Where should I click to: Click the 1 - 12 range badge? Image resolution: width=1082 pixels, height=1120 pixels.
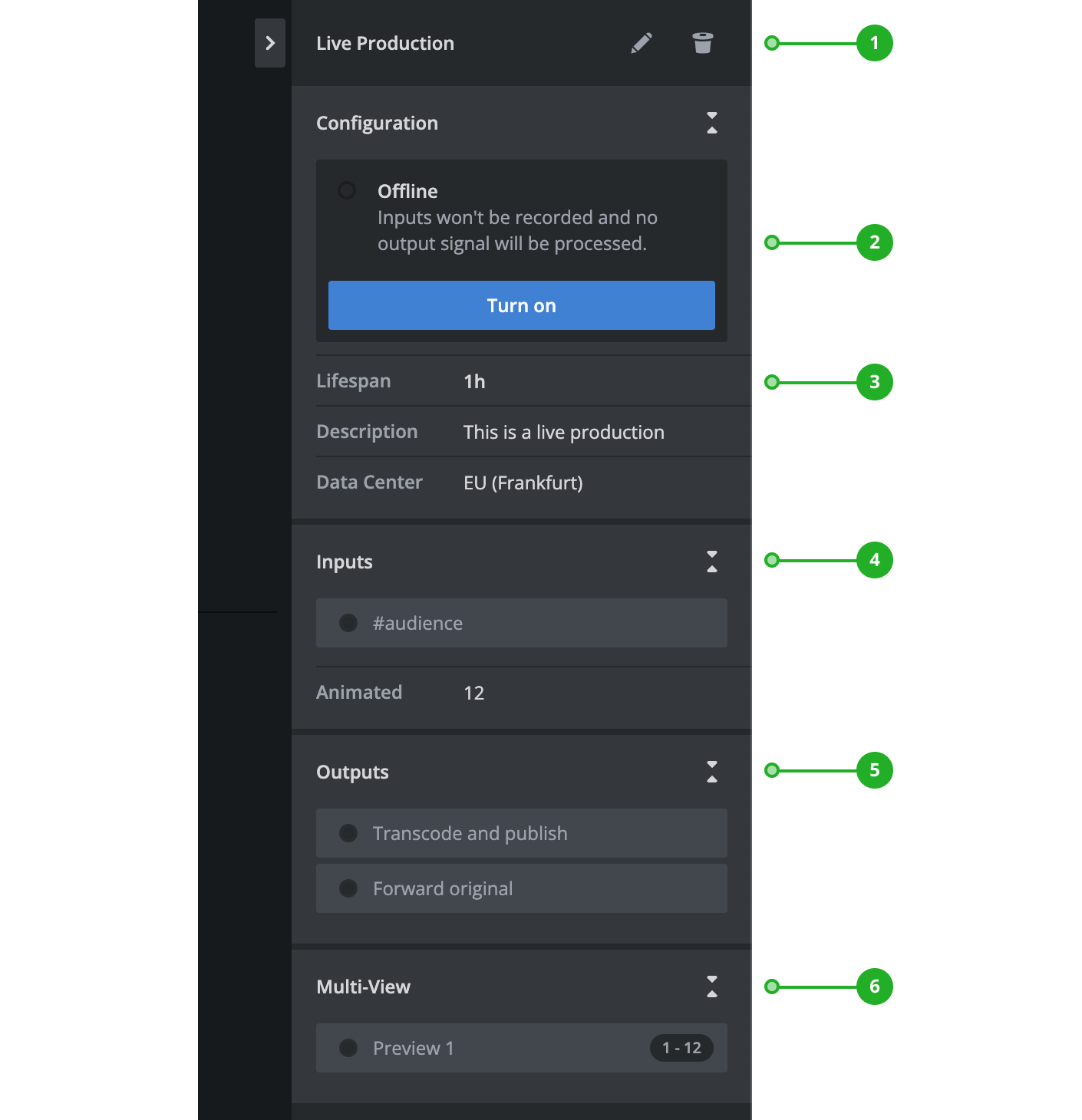pos(681,1048)
